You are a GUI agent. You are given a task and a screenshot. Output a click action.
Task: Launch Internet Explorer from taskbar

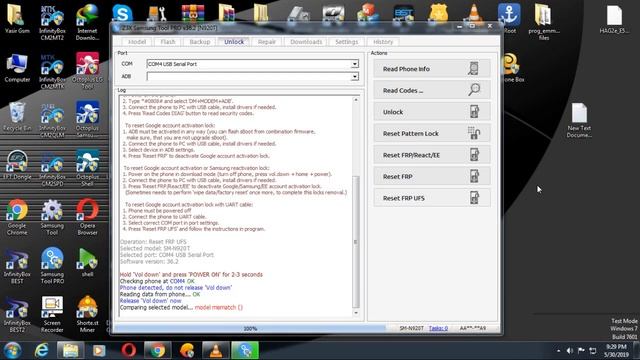(42, 351)
